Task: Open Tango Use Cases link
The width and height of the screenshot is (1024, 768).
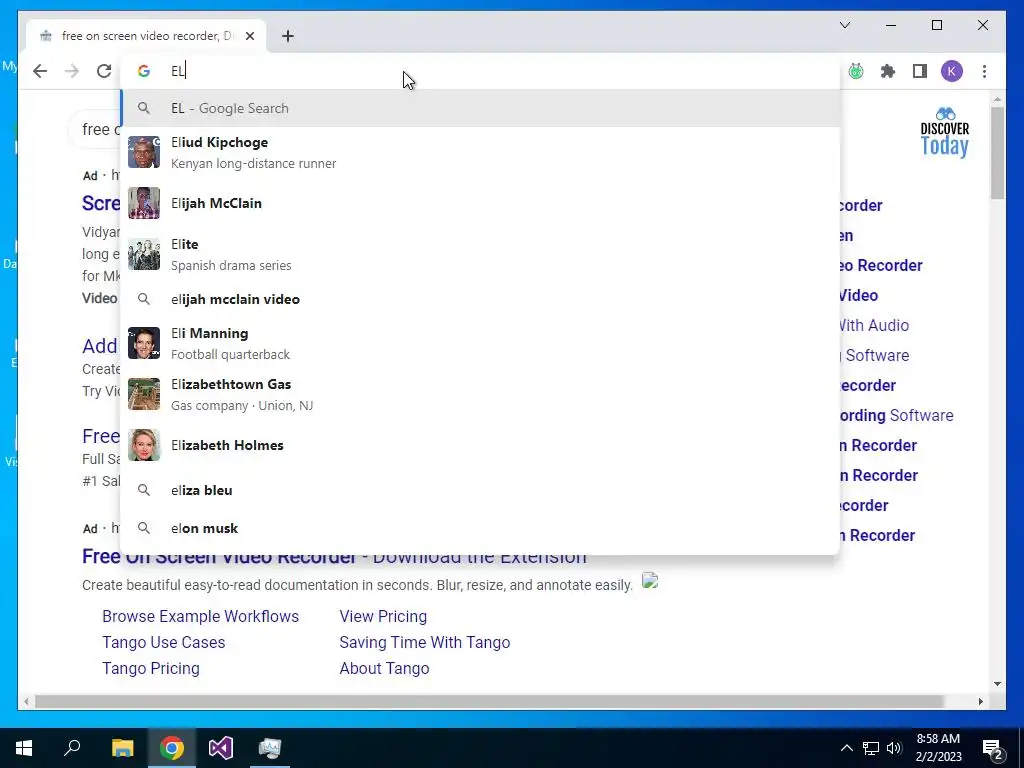Action: tap(164, 643)
